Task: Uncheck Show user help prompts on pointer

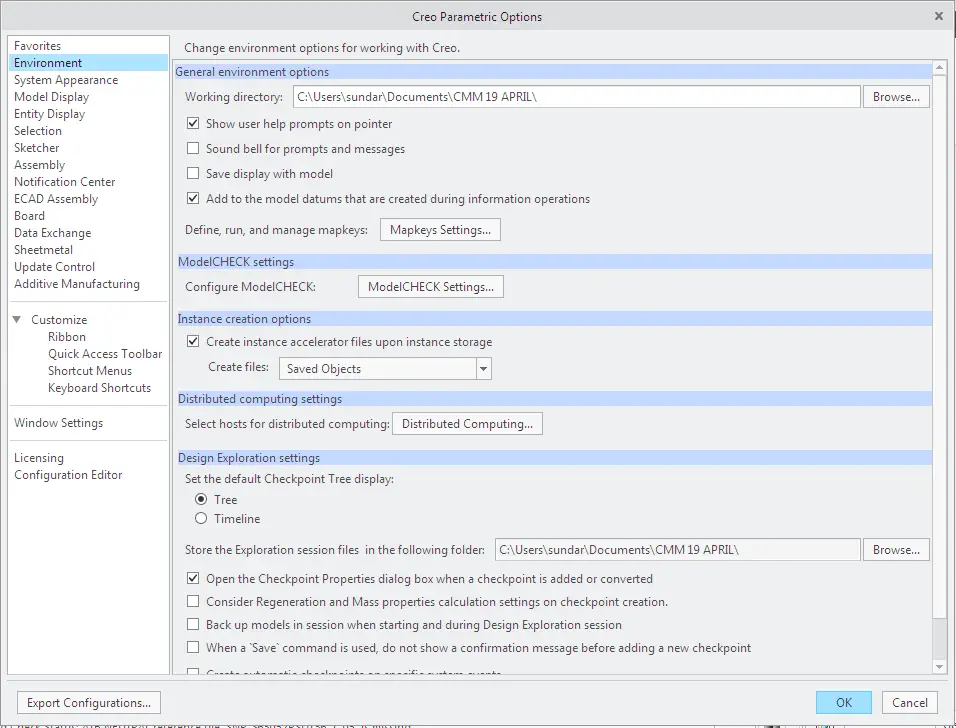Action: point(194,124)
